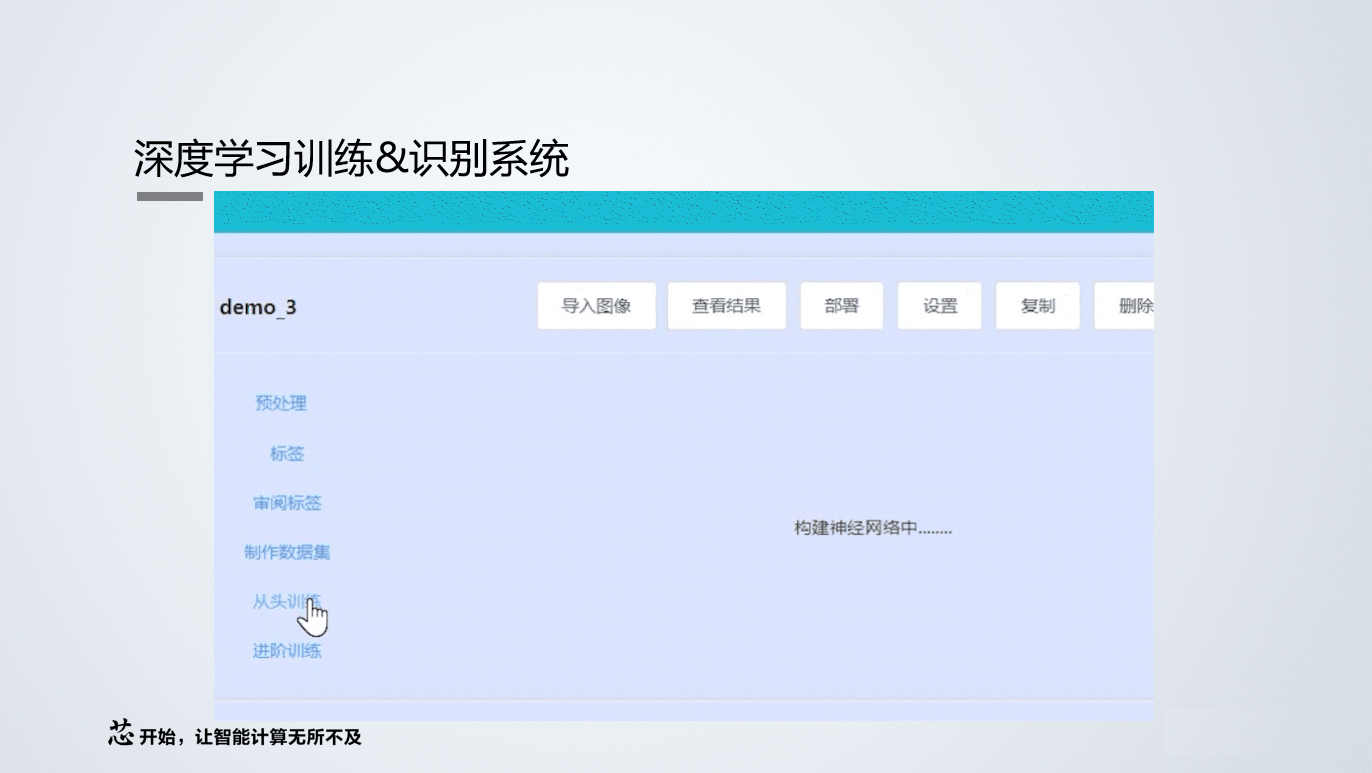Open the 设置 (Settings) button
Image resolution: width=1372 pixels, height=773 pixels.
939,306
